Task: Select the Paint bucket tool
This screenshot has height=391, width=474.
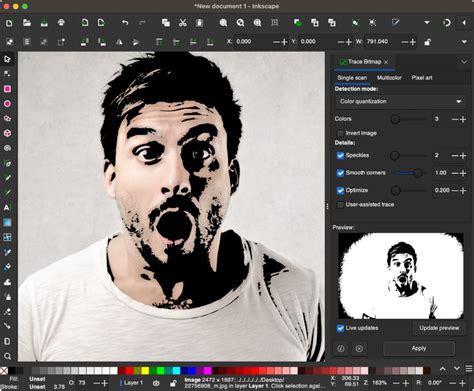Action: (7, 267)
